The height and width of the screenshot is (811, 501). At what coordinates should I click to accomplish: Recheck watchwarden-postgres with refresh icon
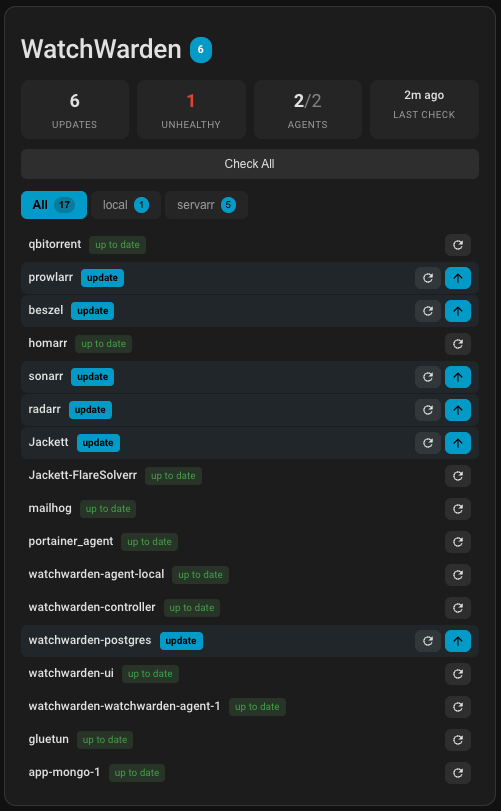click(428, 641)
